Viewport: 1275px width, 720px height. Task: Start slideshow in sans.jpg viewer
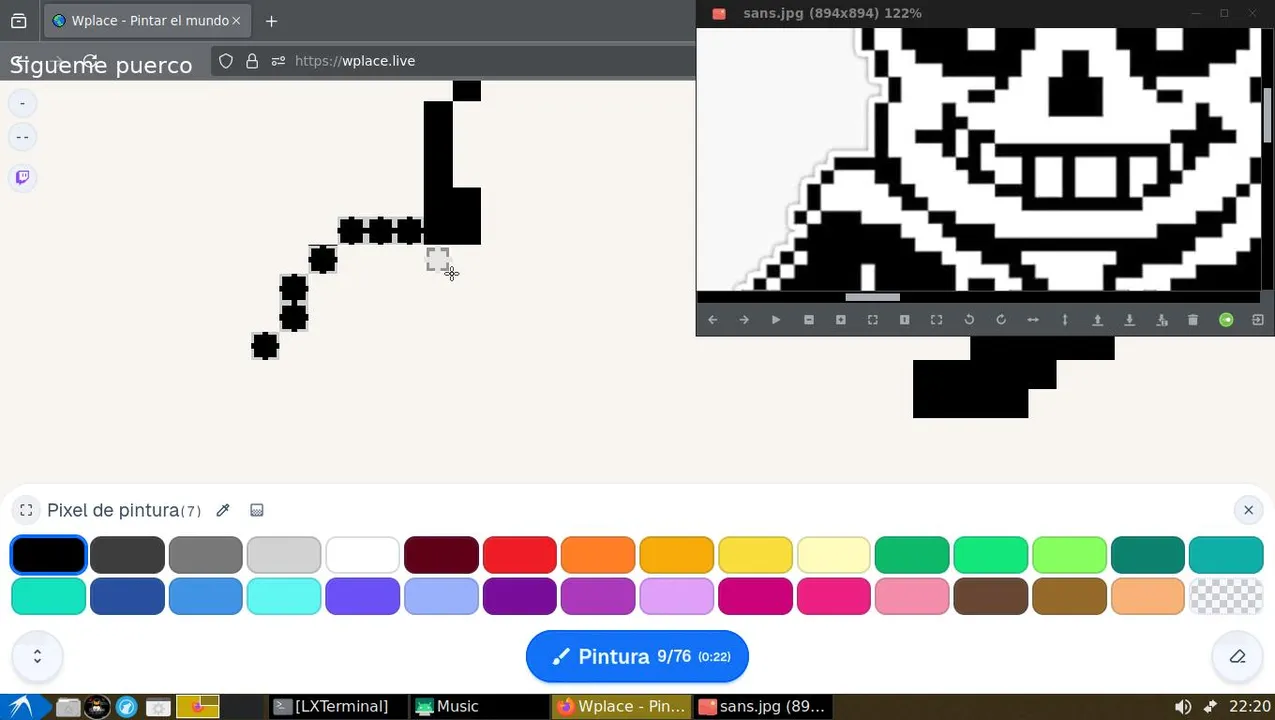tap(776, 320)
